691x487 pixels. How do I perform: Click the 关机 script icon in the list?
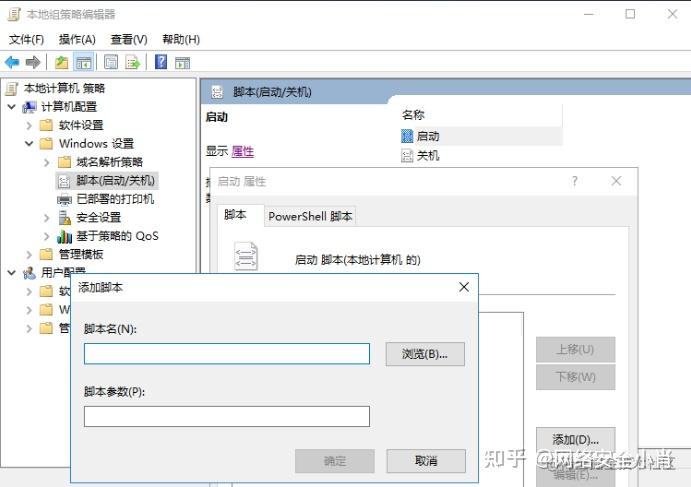click(x=407, y=156)
